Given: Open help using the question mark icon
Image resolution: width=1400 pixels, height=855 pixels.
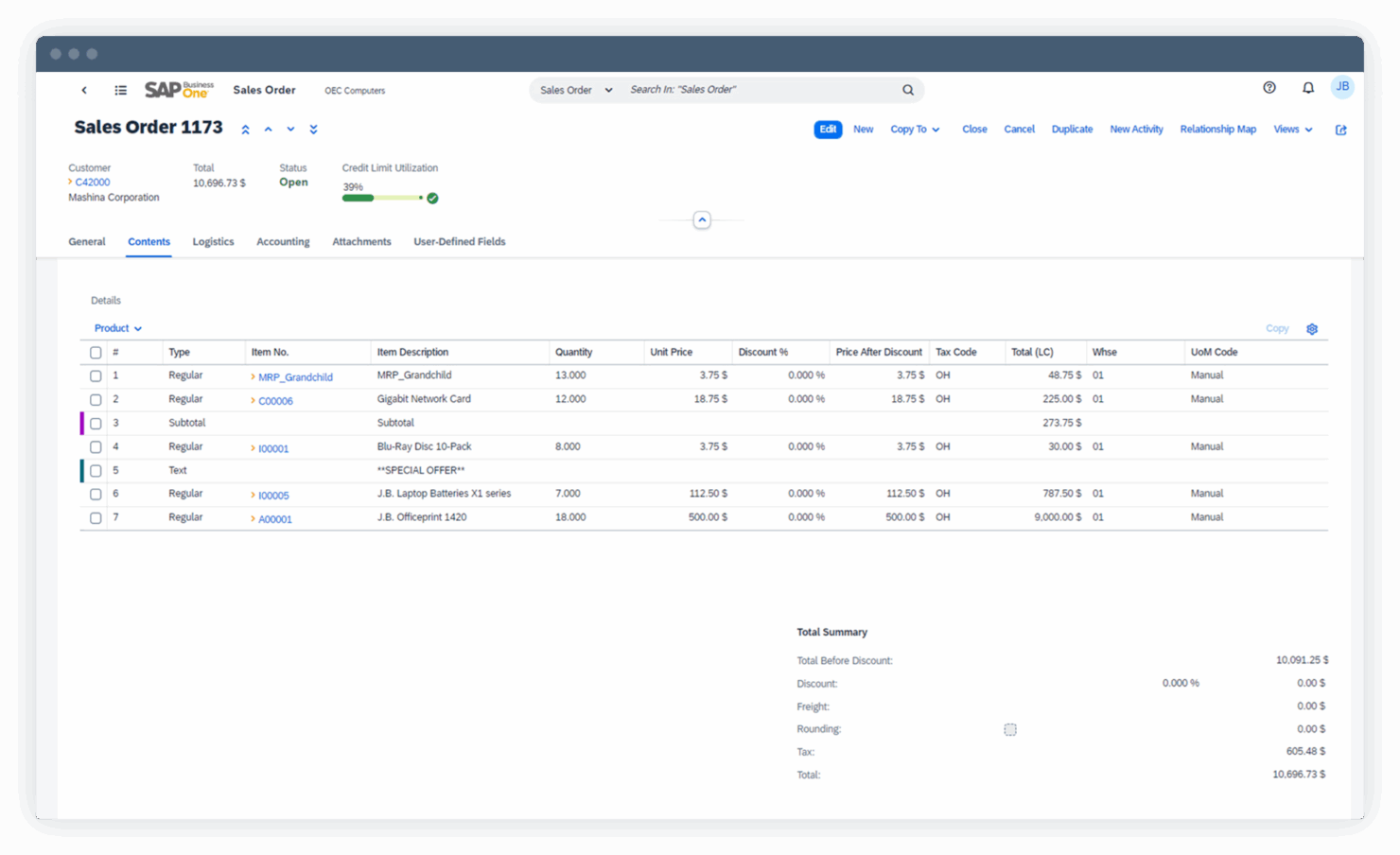Looking at the screenshot, I should click(1269, 87).
